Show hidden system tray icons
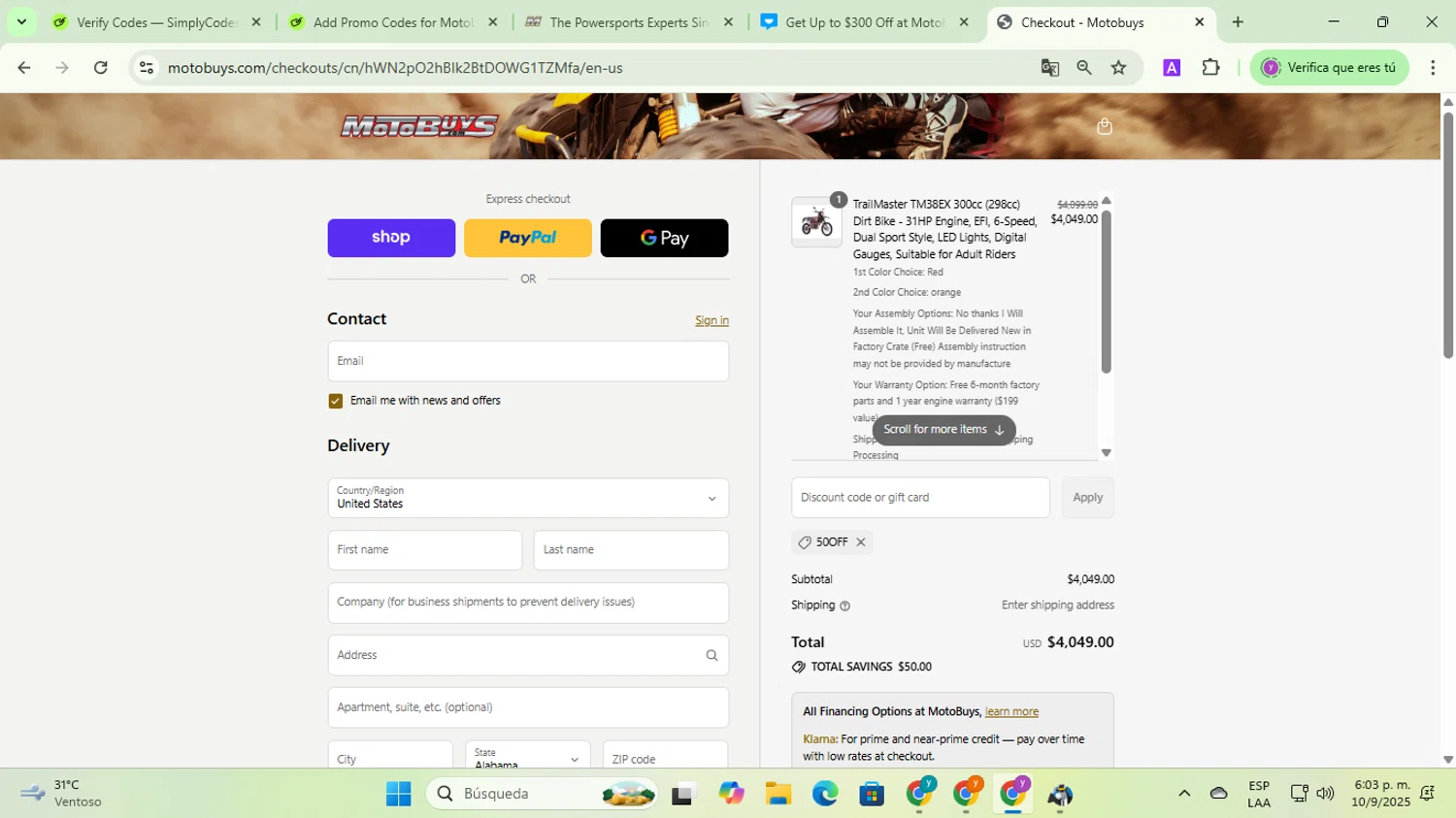The height and width of the screenshot is (818, 1456). (x=1184, y=794)
